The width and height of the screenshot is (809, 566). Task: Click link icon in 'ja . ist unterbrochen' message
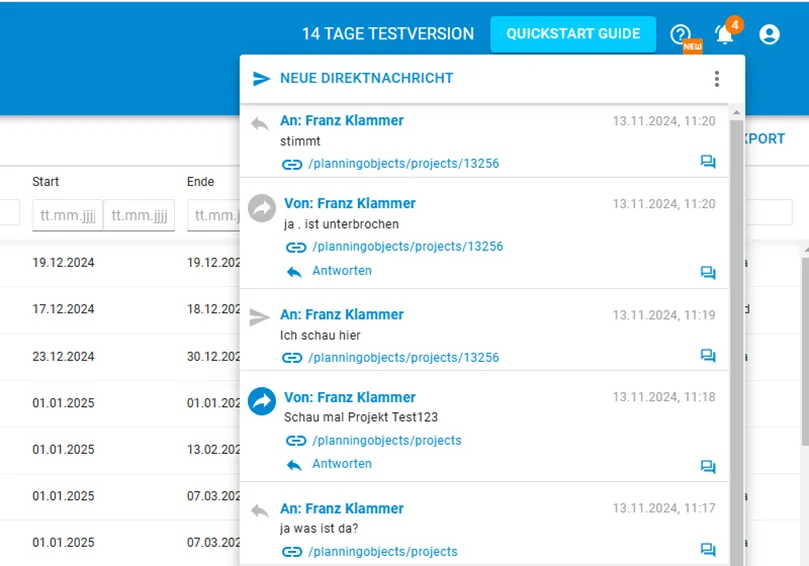click(x=296, y=247)
